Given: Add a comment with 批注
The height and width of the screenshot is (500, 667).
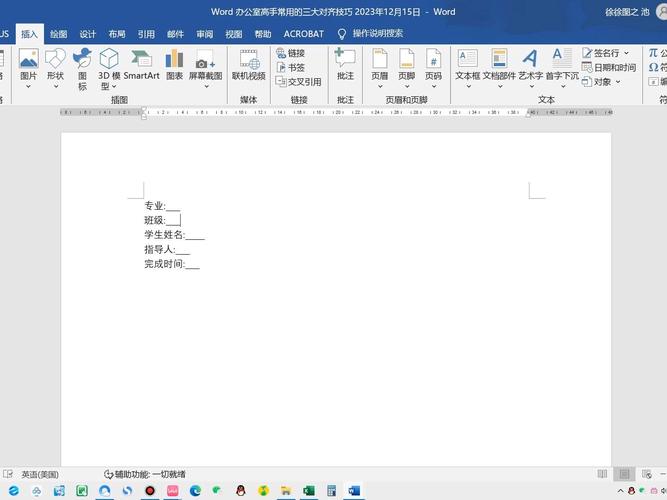Looking at the screenshot, I should pos(345,64).
